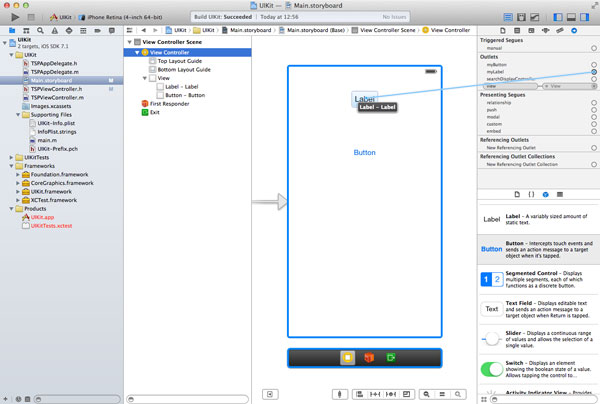Show the quick help inspector
This screenshot has width=600, height=404.
pos(517,31)
